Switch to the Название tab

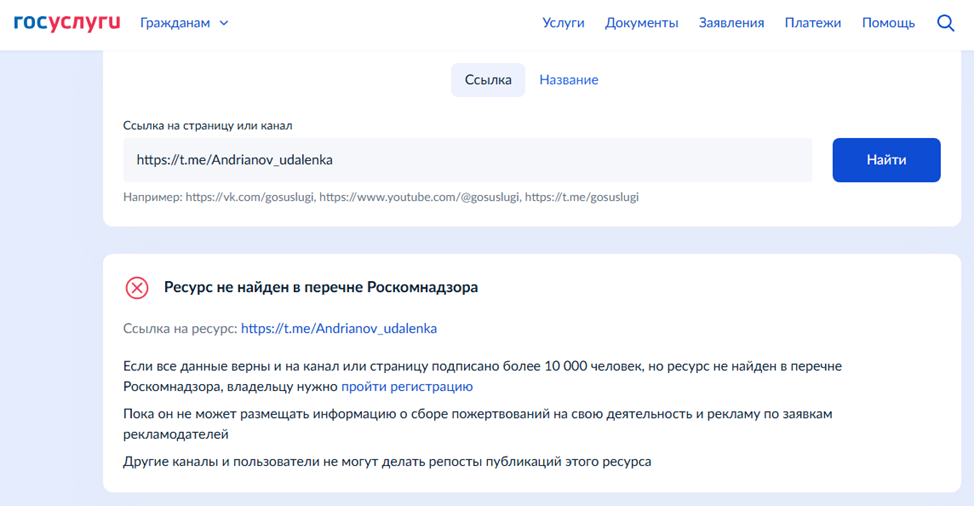pos(568,80)
